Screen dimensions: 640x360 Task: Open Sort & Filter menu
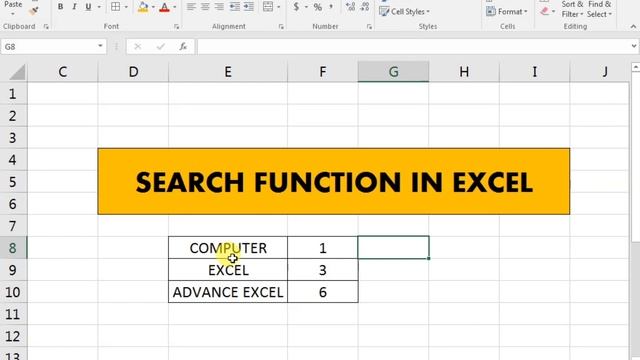(572, 9)
